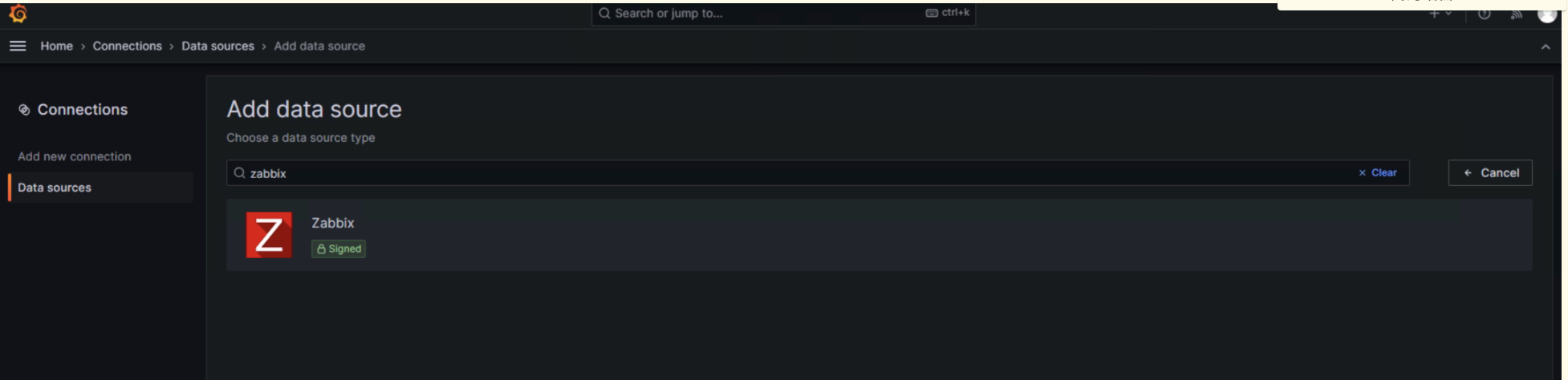Go to Connections breadcrumb

[x=127, y=46]
